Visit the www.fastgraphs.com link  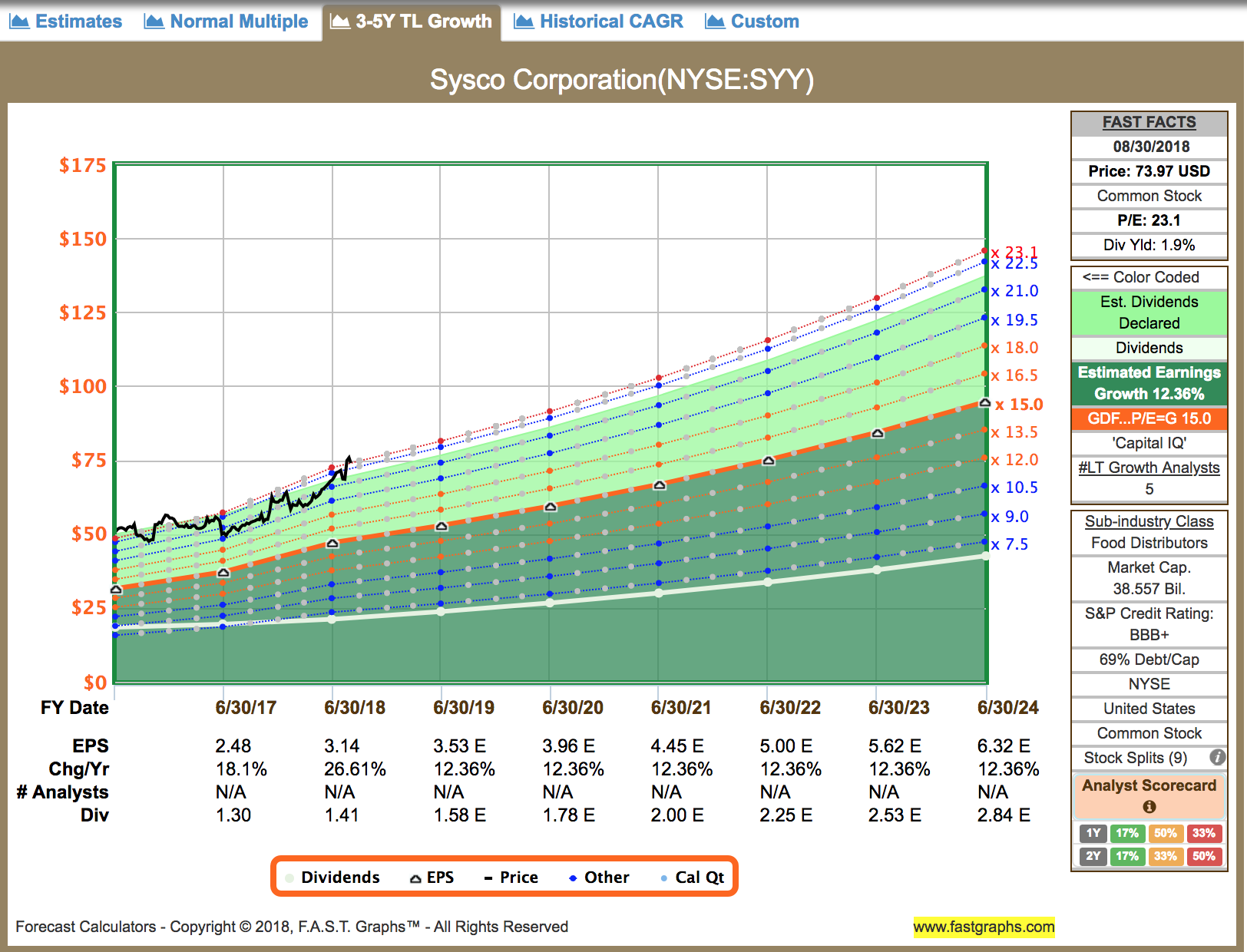pos(985,927)
